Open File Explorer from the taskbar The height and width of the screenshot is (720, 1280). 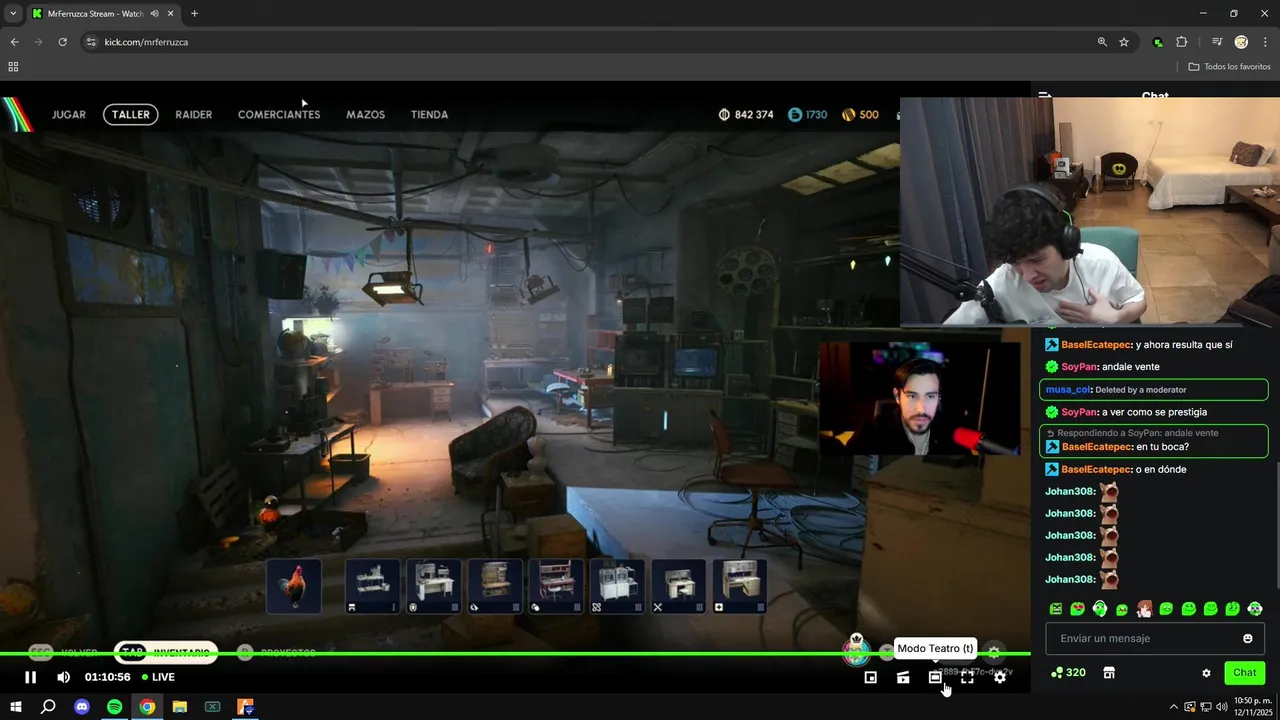[180, 707]
